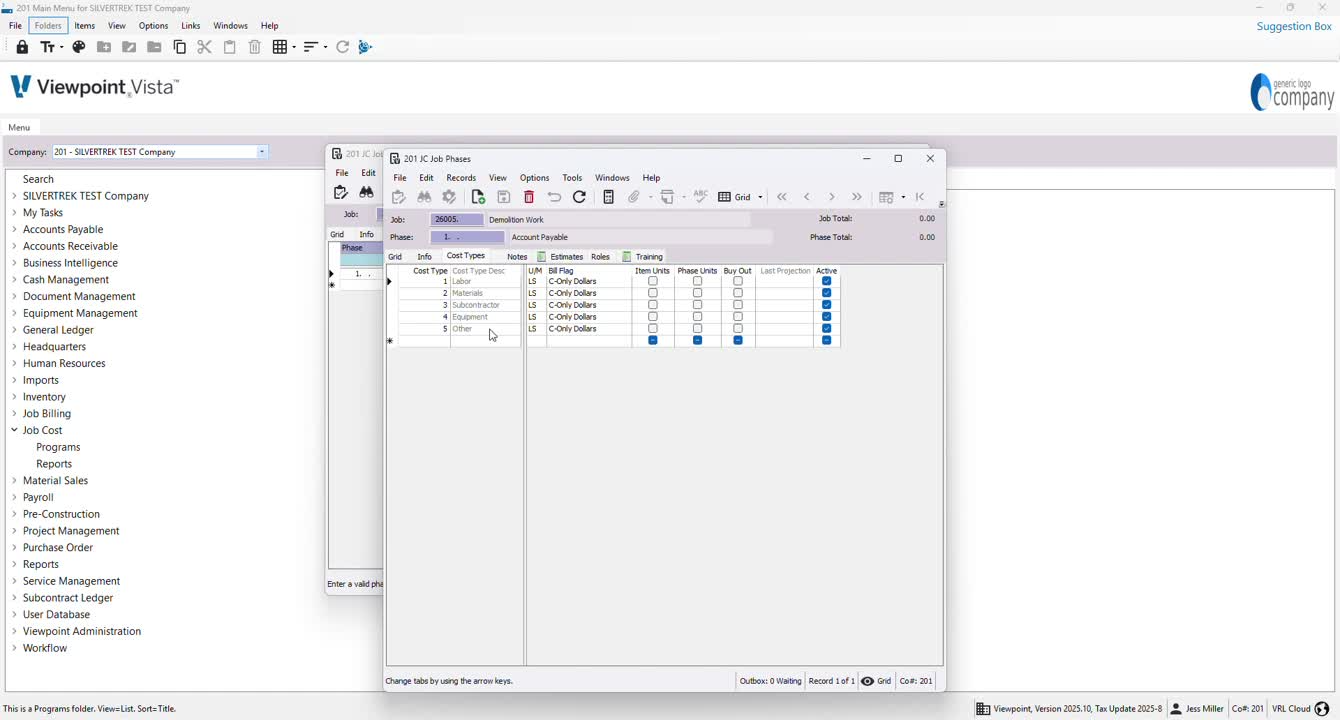The image size is (1340, 720).
Task: Go to last record double-right arrow
Action: (x=857, y=197)
